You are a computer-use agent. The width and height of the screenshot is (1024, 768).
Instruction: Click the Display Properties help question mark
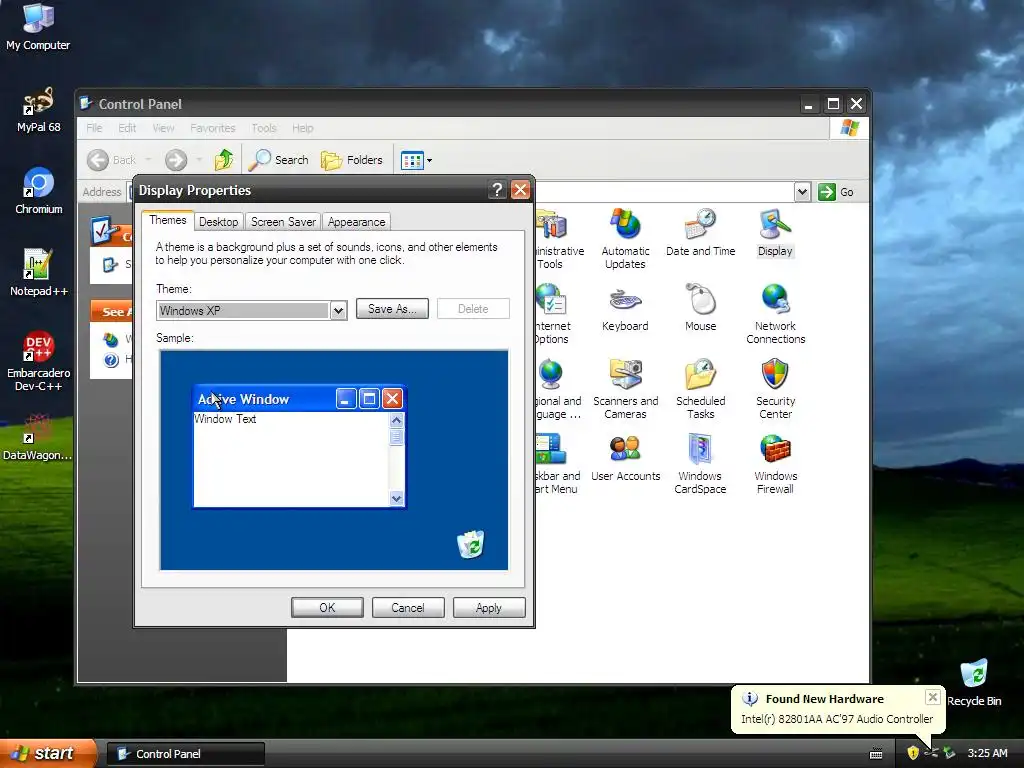(x=497, y=190)
